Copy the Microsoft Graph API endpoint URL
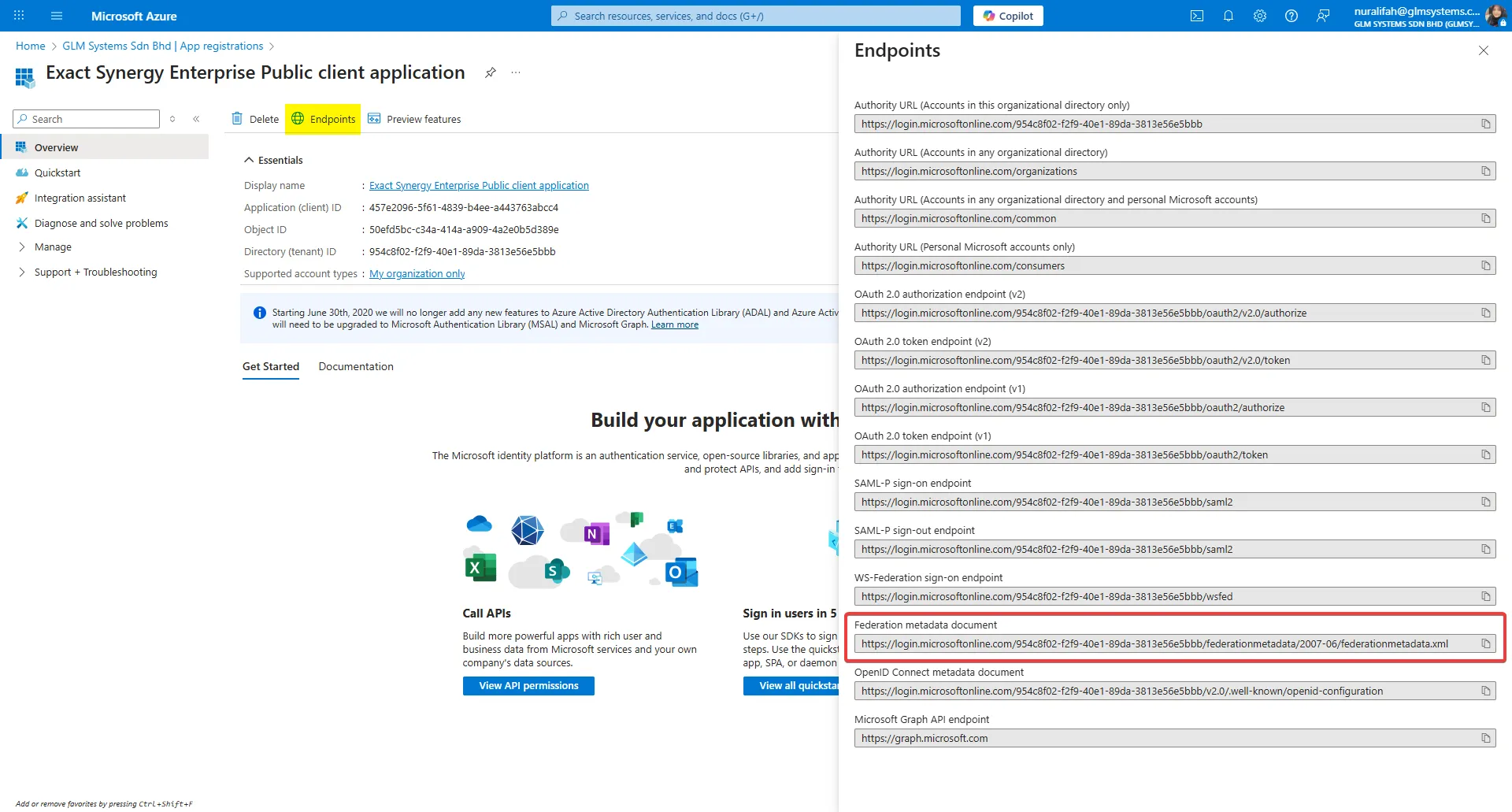The height and width of the screenshot is (812, 1512). [1485, 739]
